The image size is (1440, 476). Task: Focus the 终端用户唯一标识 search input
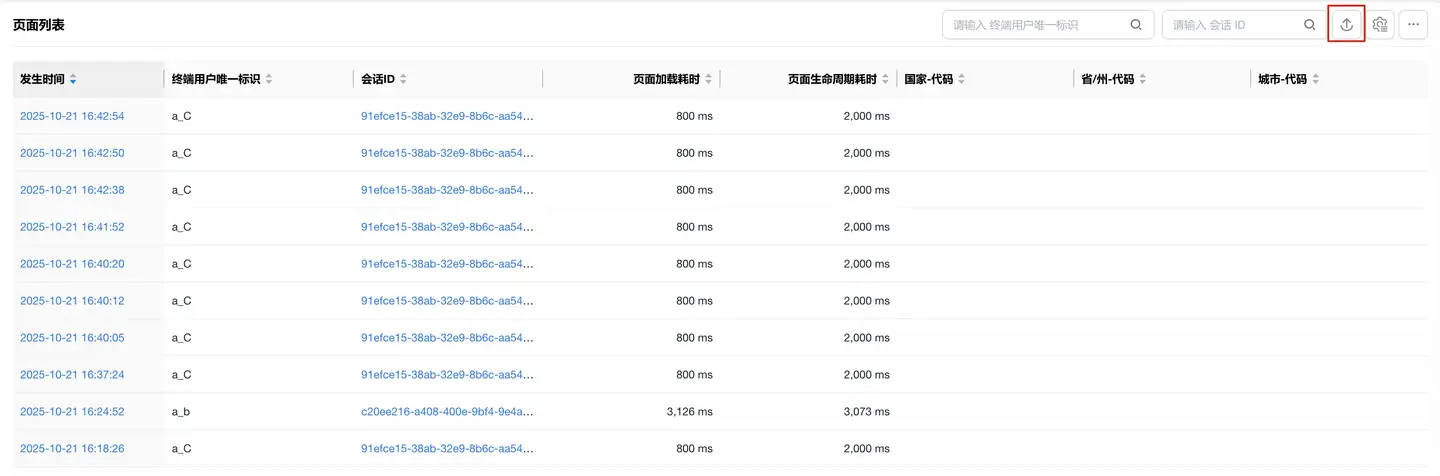(x=1035, y=25)
